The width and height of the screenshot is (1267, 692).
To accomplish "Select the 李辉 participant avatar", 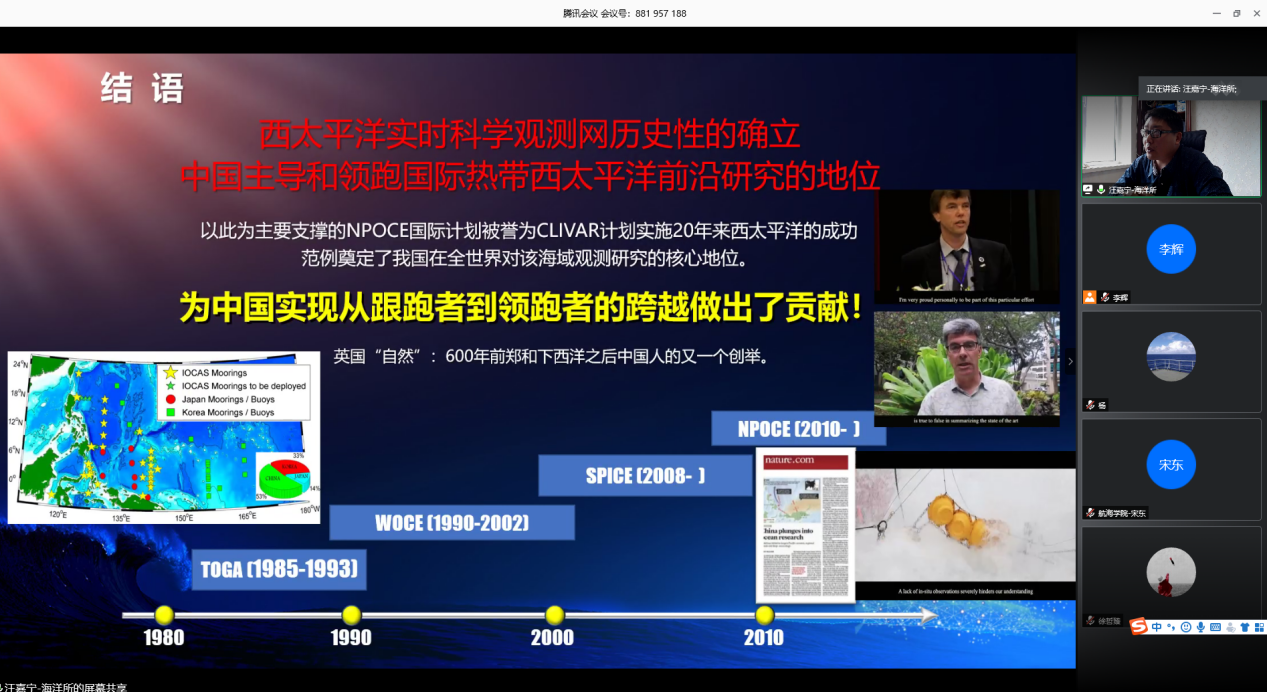I will pos(1171,249).
